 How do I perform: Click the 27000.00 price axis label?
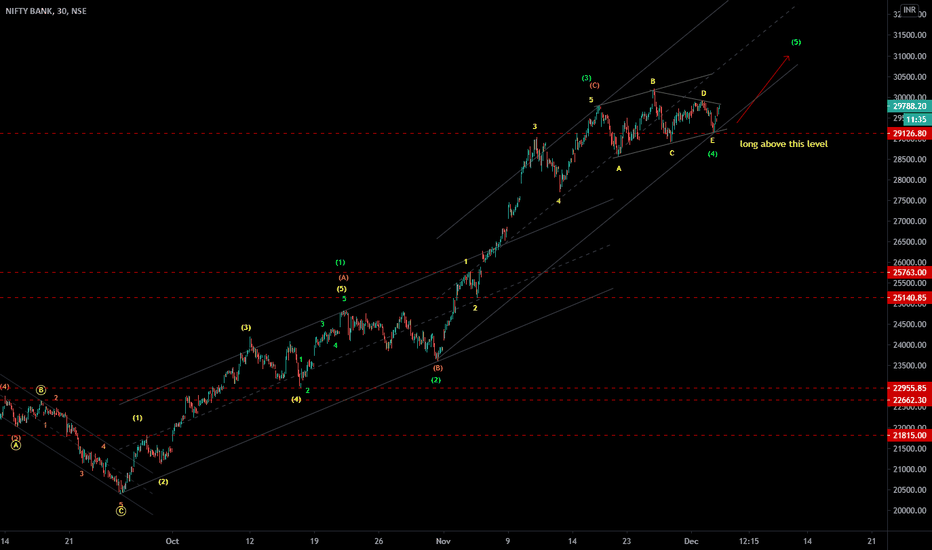point(909,221)
